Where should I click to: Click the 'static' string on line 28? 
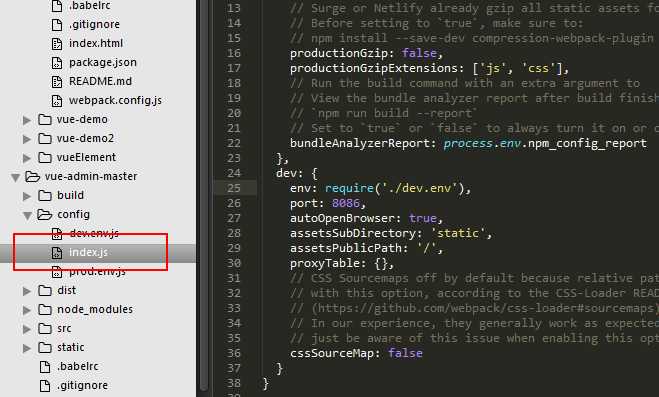[458, 233]
